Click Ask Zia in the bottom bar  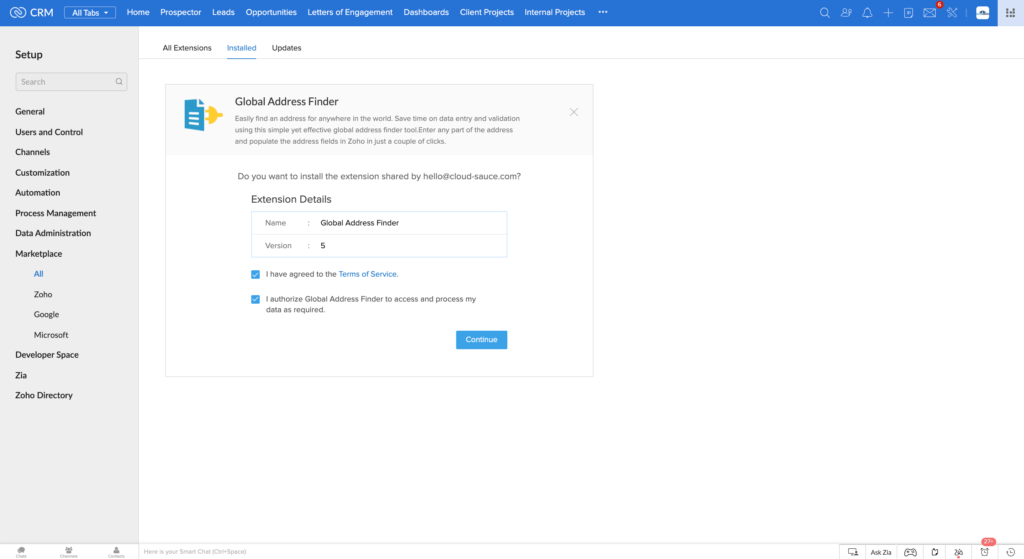point(880,552)
